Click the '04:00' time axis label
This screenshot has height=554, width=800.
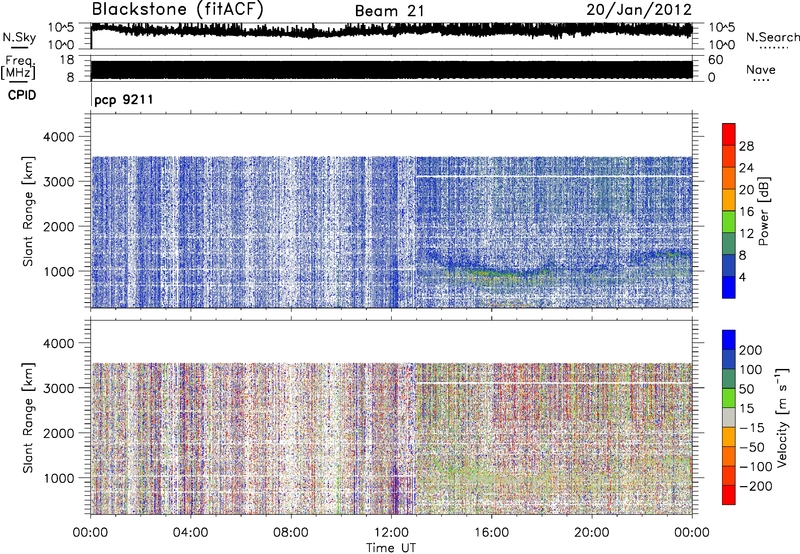coord(190,533)
